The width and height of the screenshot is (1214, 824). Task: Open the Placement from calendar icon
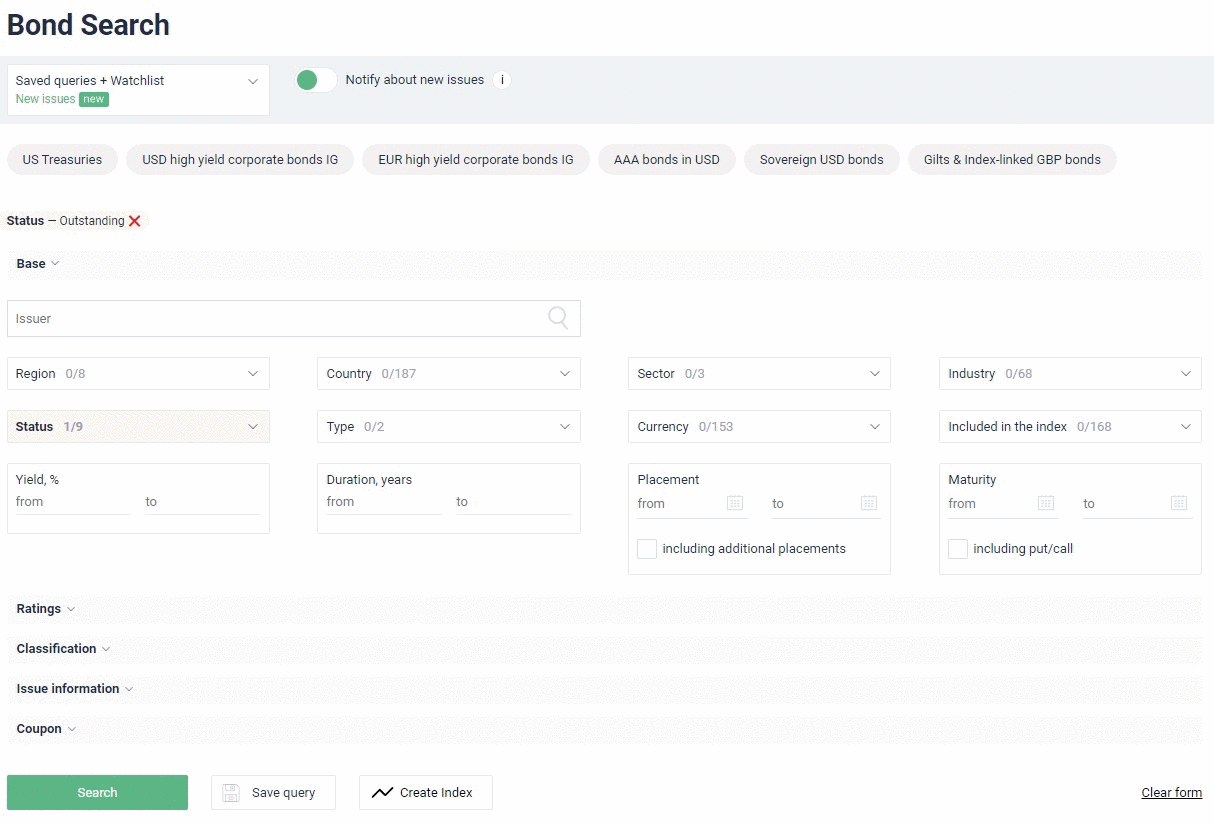coord(735,503)
